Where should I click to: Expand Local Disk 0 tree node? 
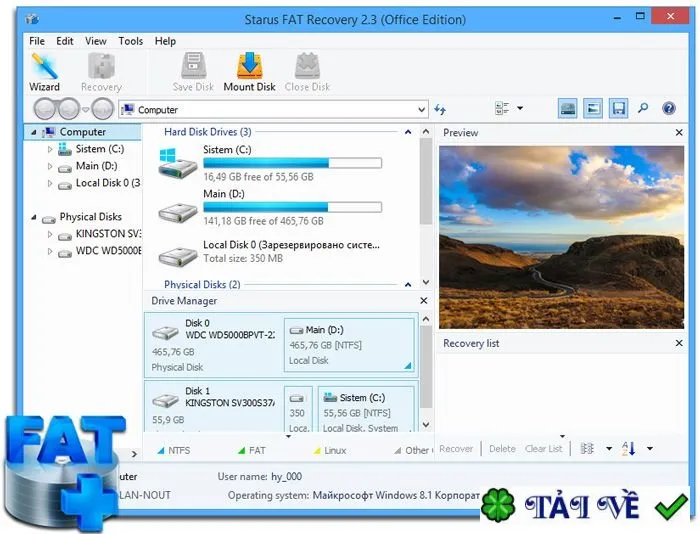point(50,184)
